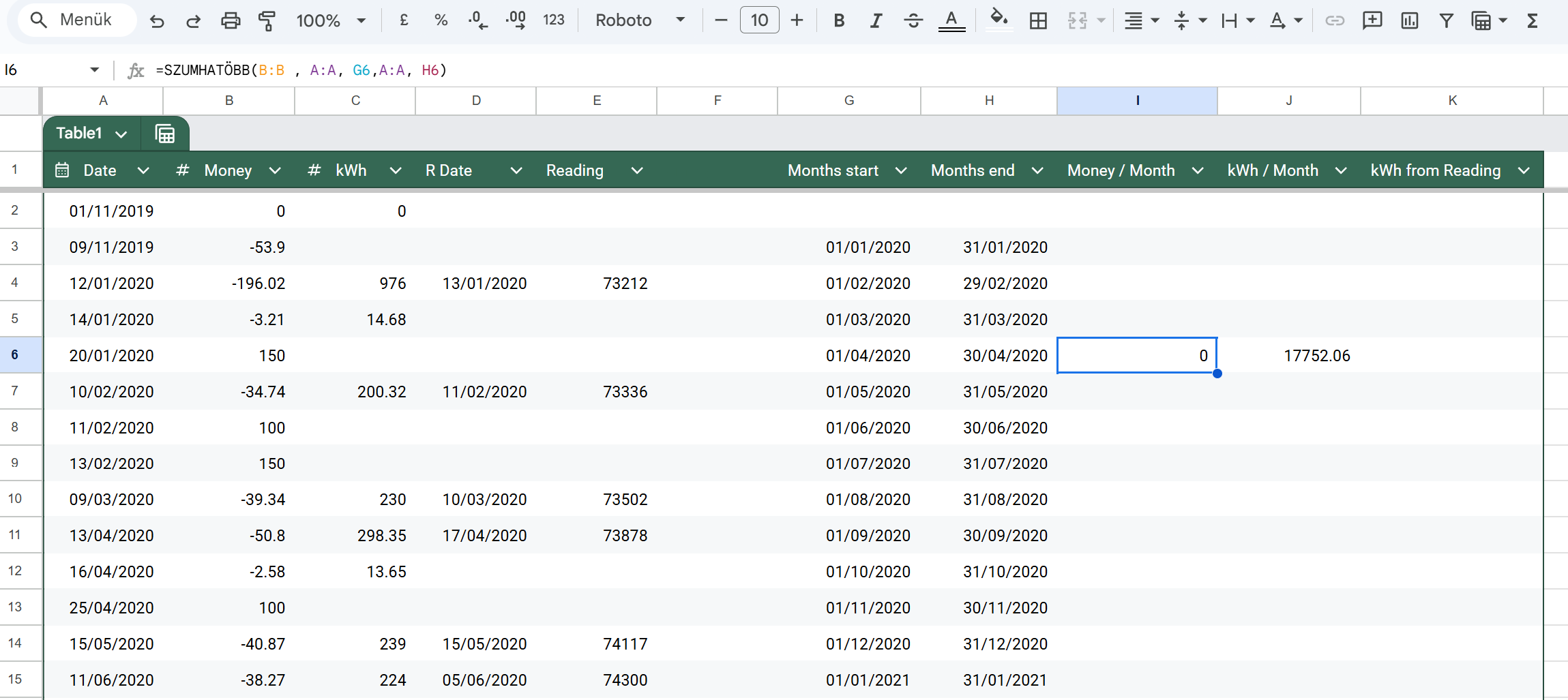Open the Borders grid icon

(x=1038, y=20)
